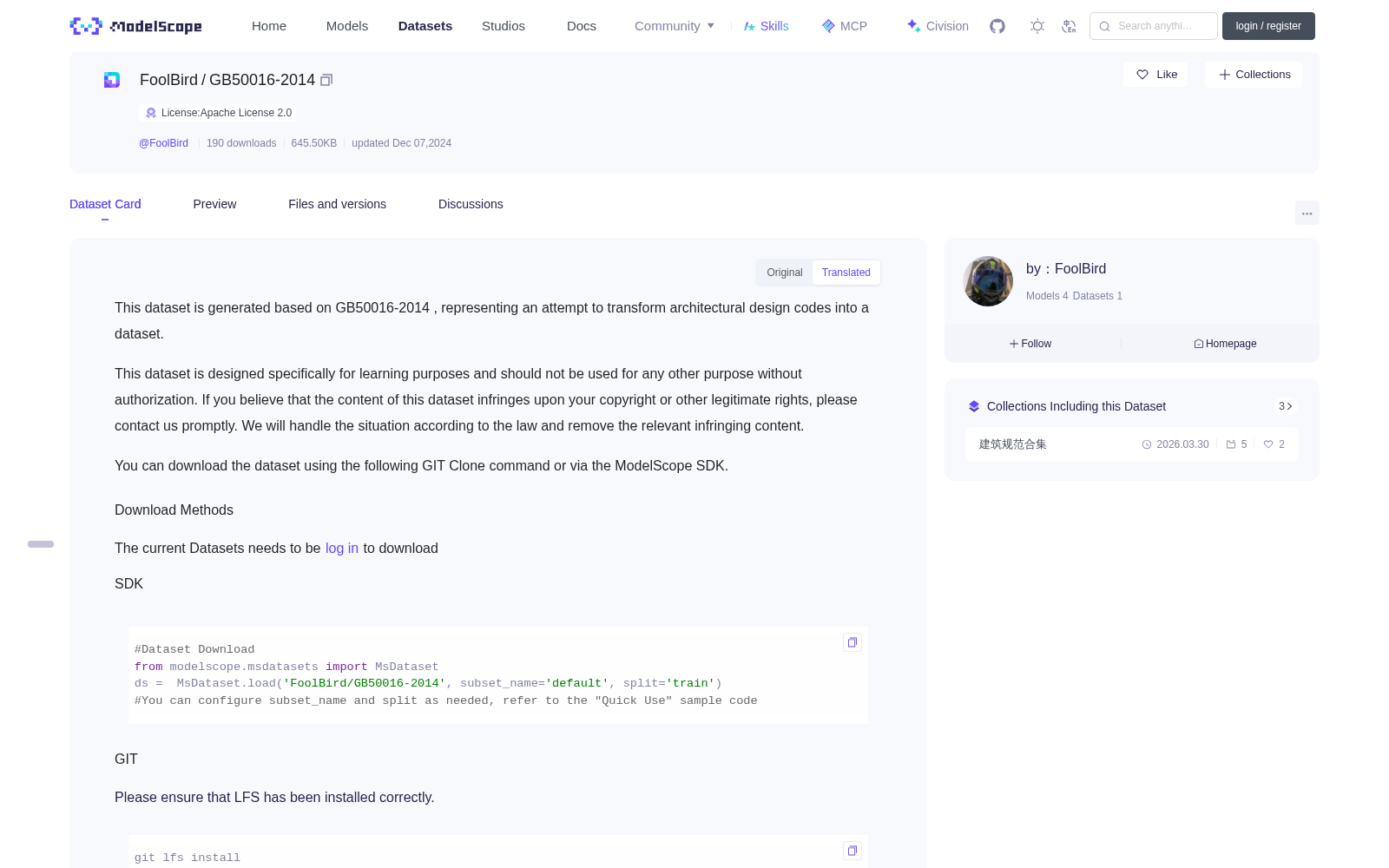The height and width of the screenshot is (868, 1389).
Task: Open the three-dots more options menu
Action: click(1307, 213)
